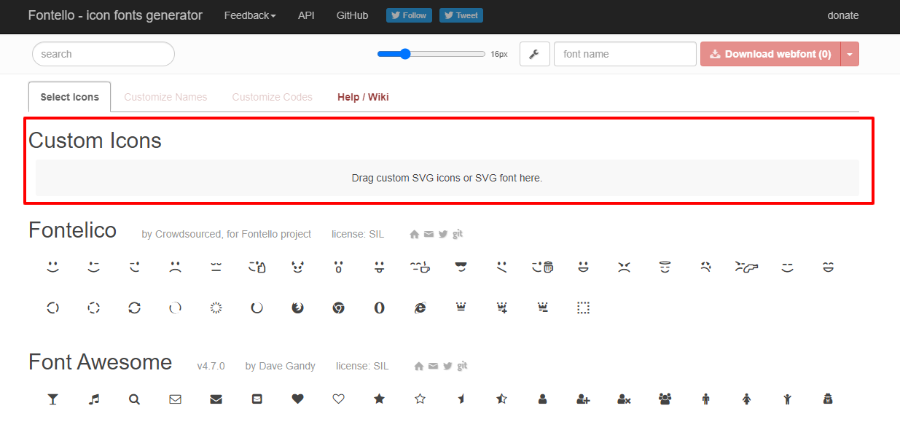900x425 pixels.
Task: Select the crown-plus icon
Action: tap(502, 308)
